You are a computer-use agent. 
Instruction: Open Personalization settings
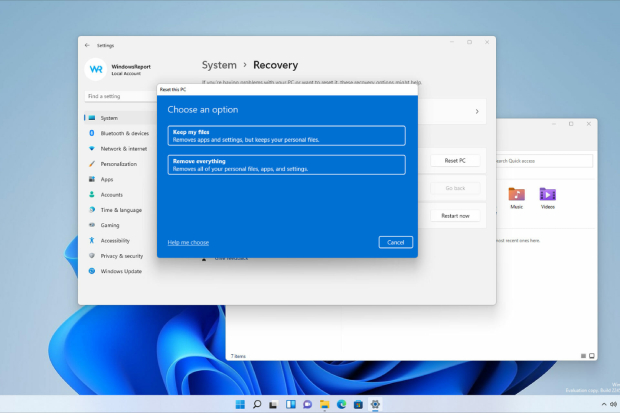[x=118, y=164]
